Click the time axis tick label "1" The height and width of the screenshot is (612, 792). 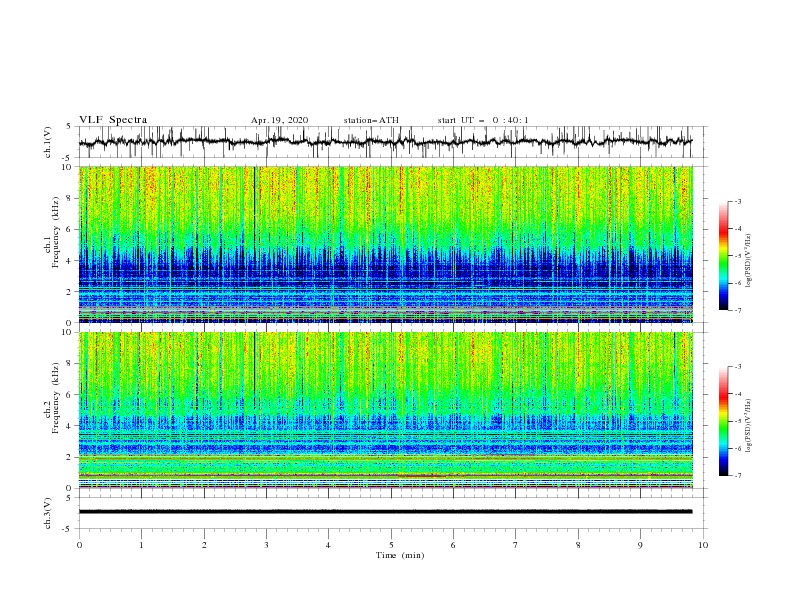[x=141, y=545]
